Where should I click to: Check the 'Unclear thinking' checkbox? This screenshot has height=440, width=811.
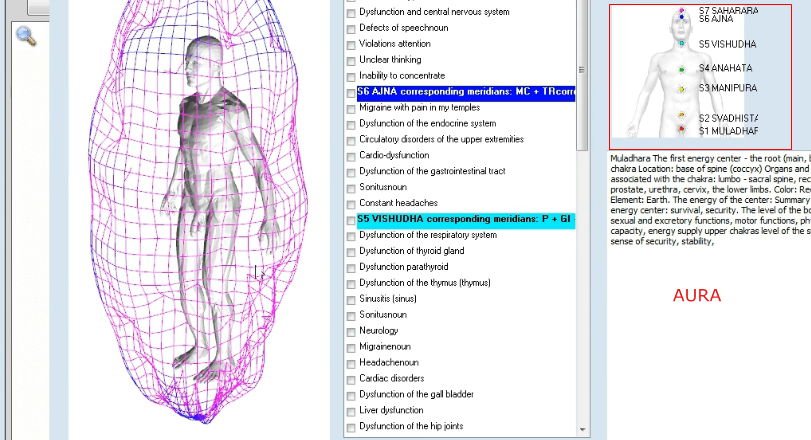coord(350,60)
